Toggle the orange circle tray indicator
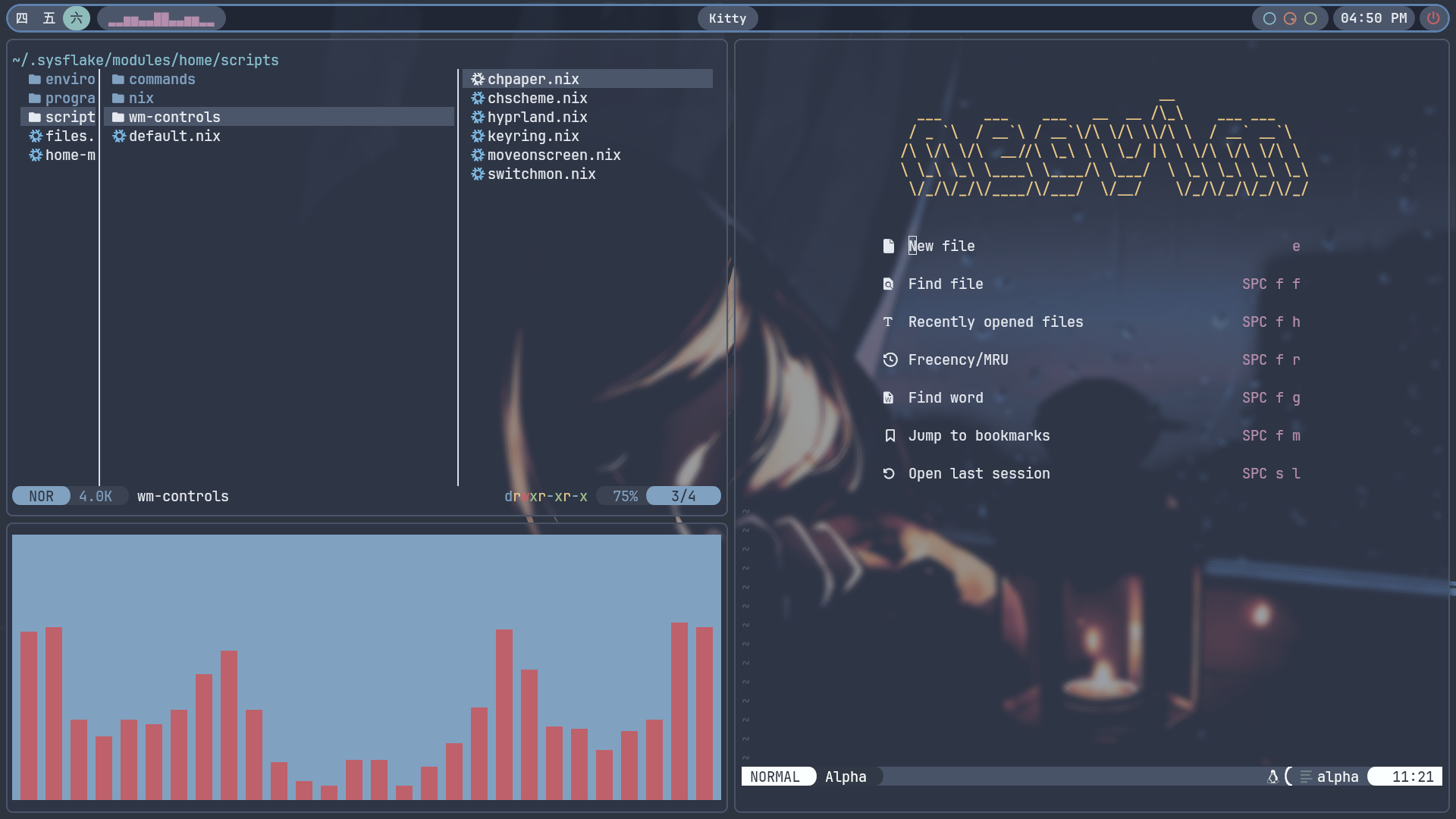1456x819 pixels. click(x=1289, y=18)
